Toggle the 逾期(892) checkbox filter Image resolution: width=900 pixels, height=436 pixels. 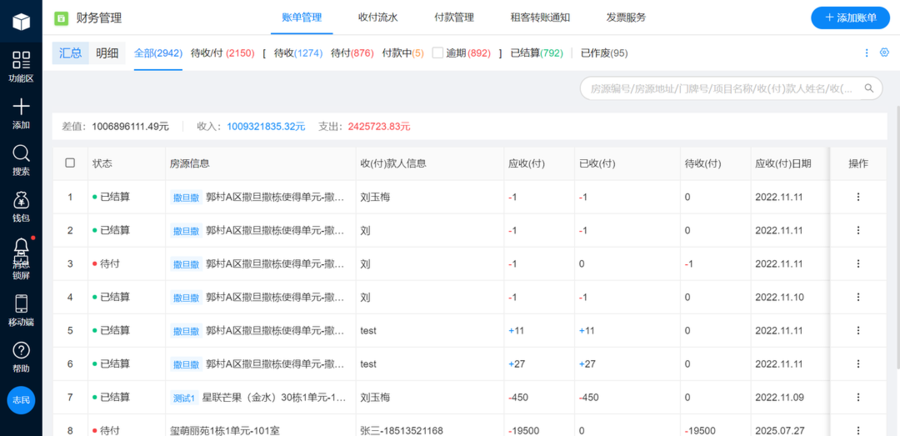[x=437, y=53]
